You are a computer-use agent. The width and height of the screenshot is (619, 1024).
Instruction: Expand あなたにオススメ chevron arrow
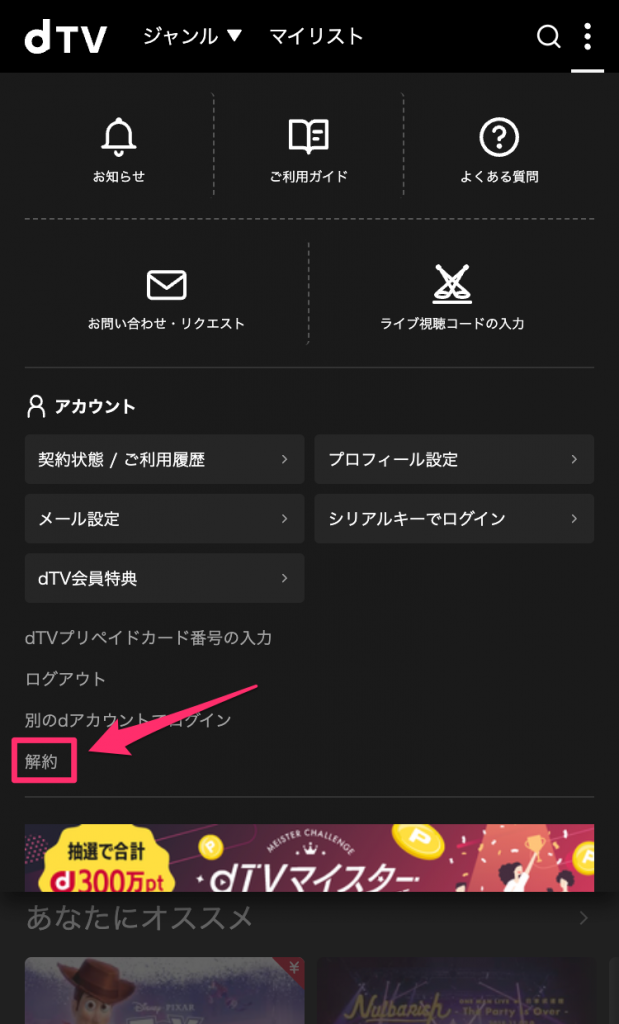tap(583, 918)
